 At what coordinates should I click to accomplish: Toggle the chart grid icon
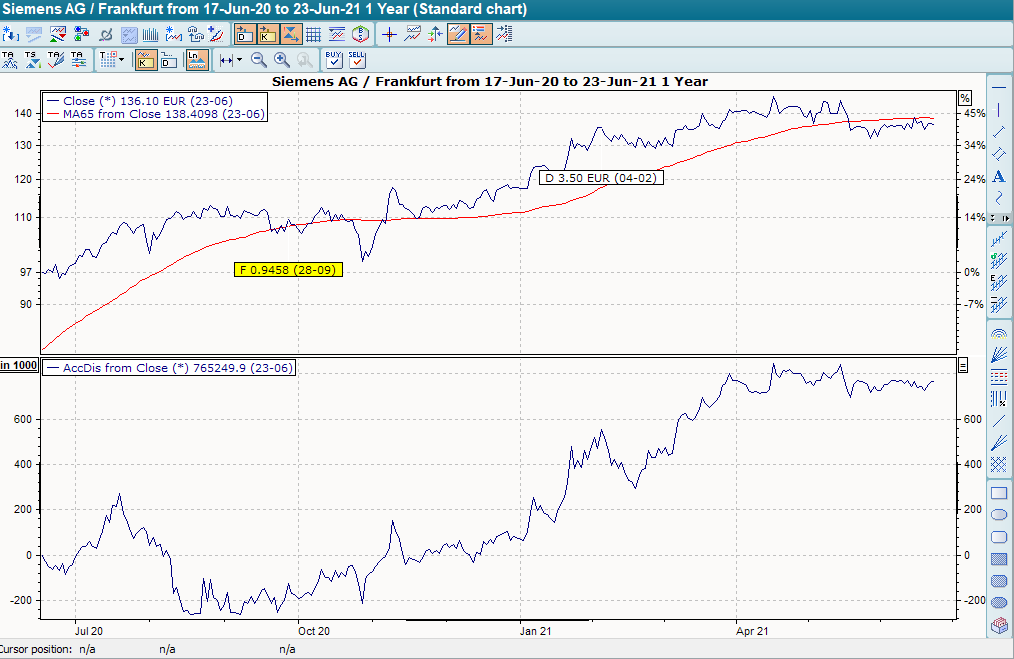(312, 33)
